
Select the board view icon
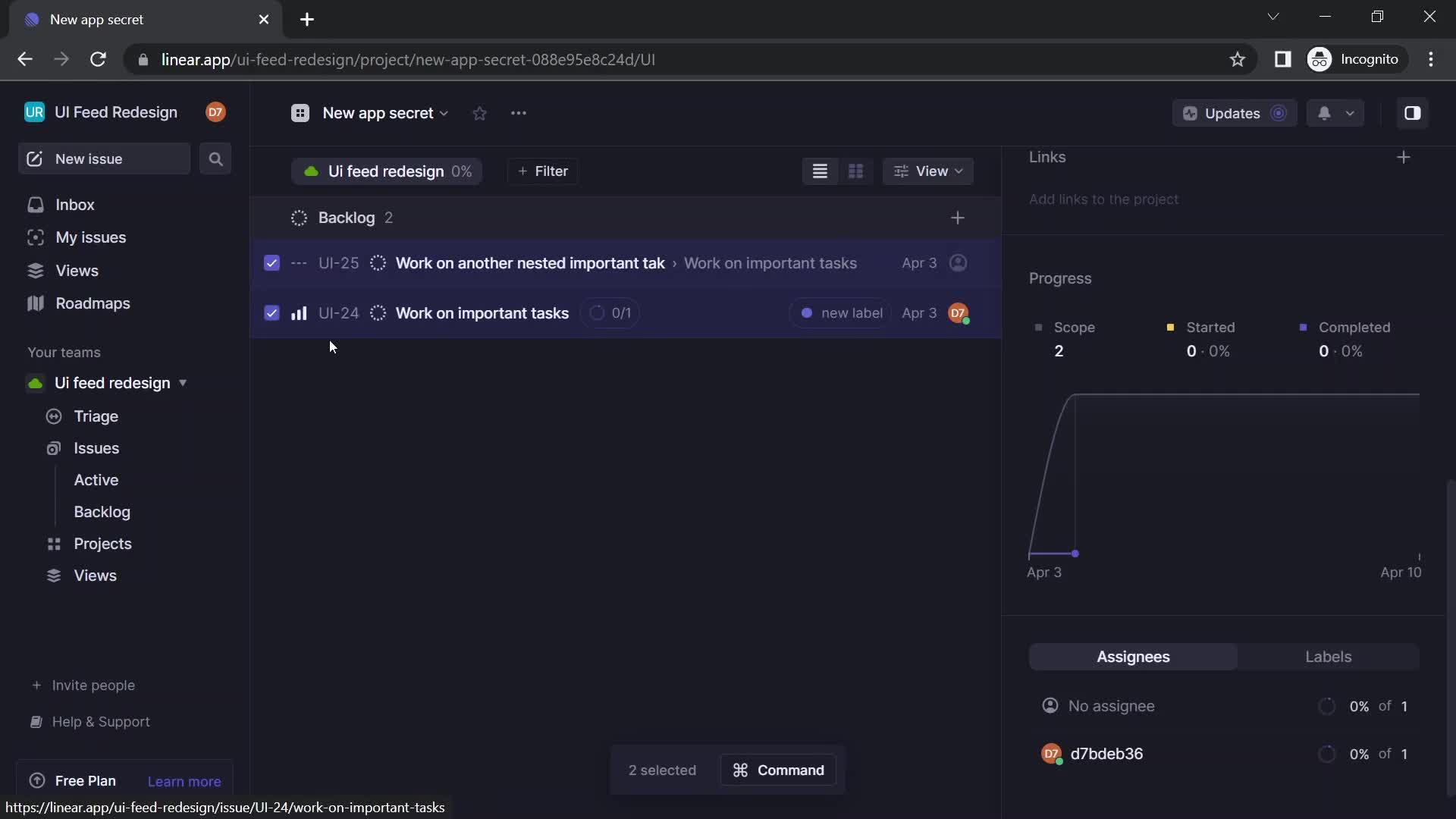coord(856,171)
